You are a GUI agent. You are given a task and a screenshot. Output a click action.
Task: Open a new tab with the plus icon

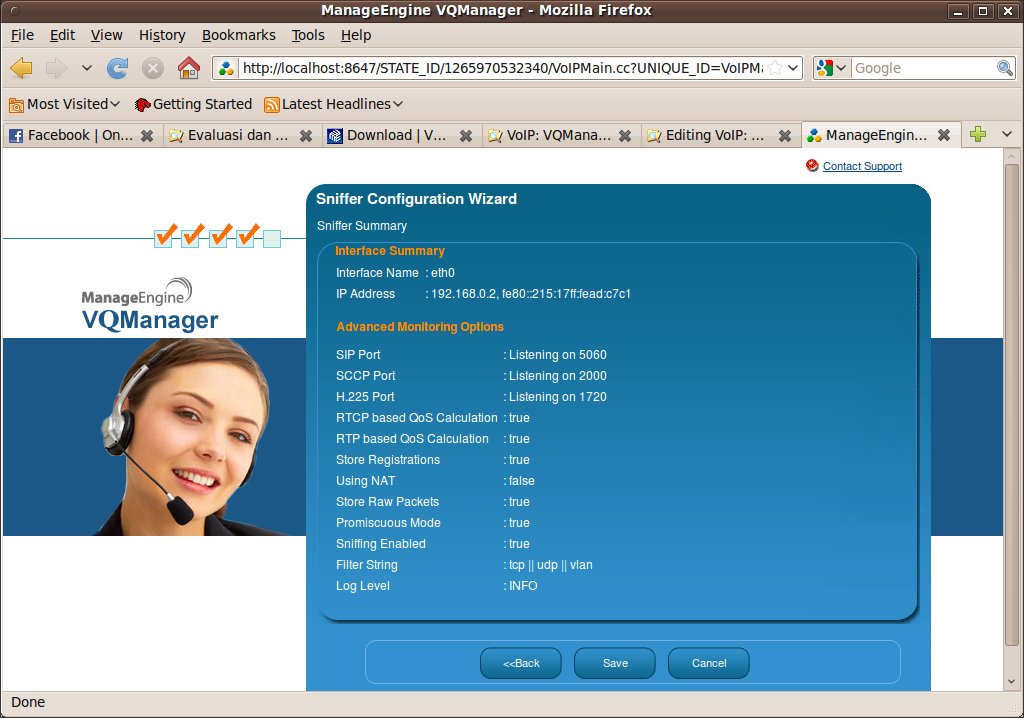click(978, 135)
